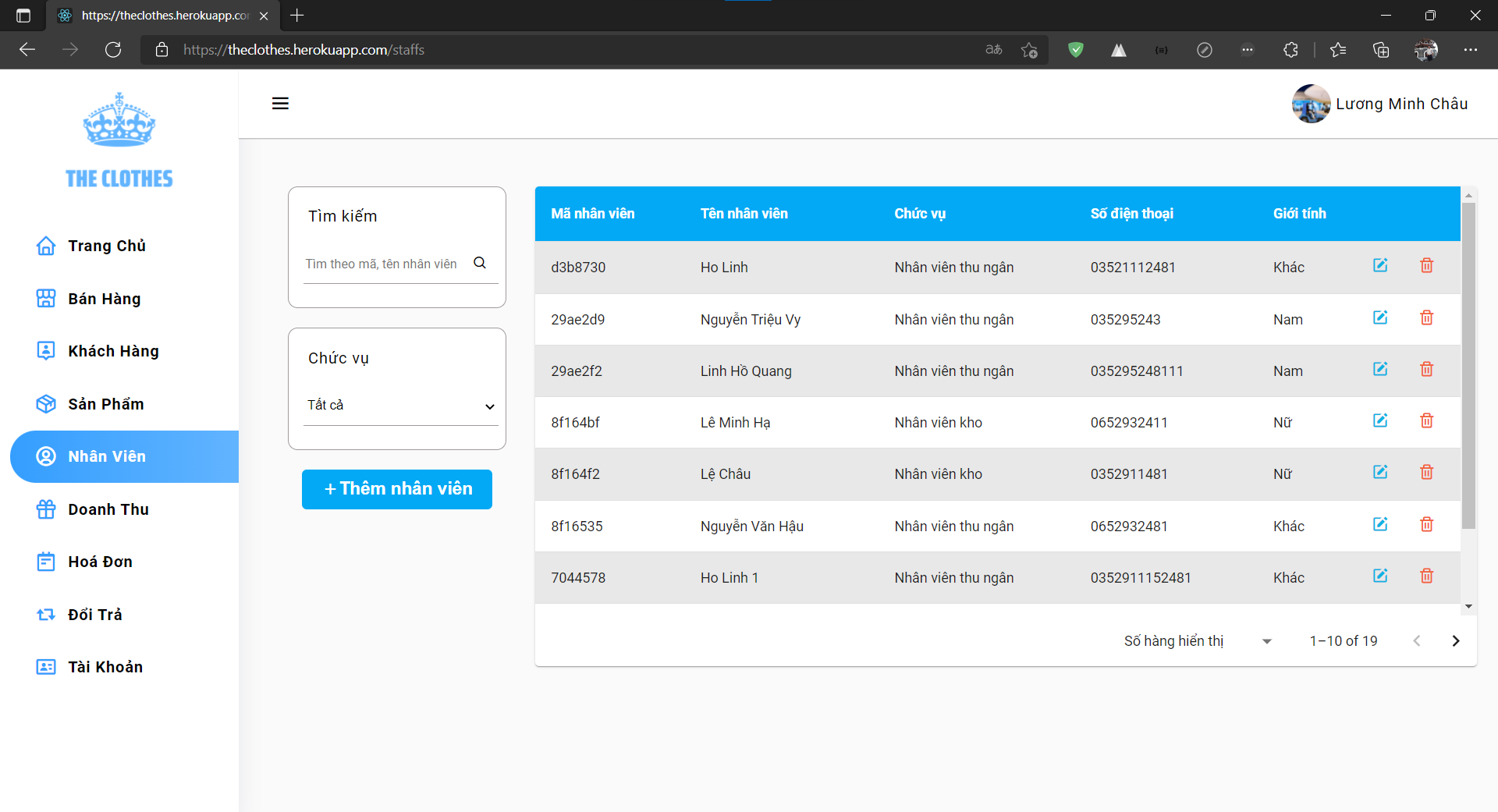This screenshot has height=812, width=1498.
Task: Go back in browser history
Action: pyautogui.click(x=27, y=50)
